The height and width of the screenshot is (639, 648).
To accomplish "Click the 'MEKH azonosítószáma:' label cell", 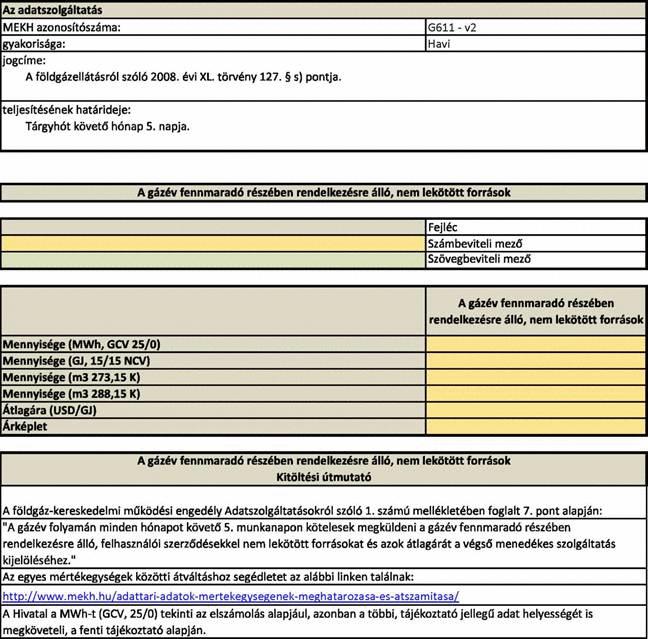I will coord(213,27).
